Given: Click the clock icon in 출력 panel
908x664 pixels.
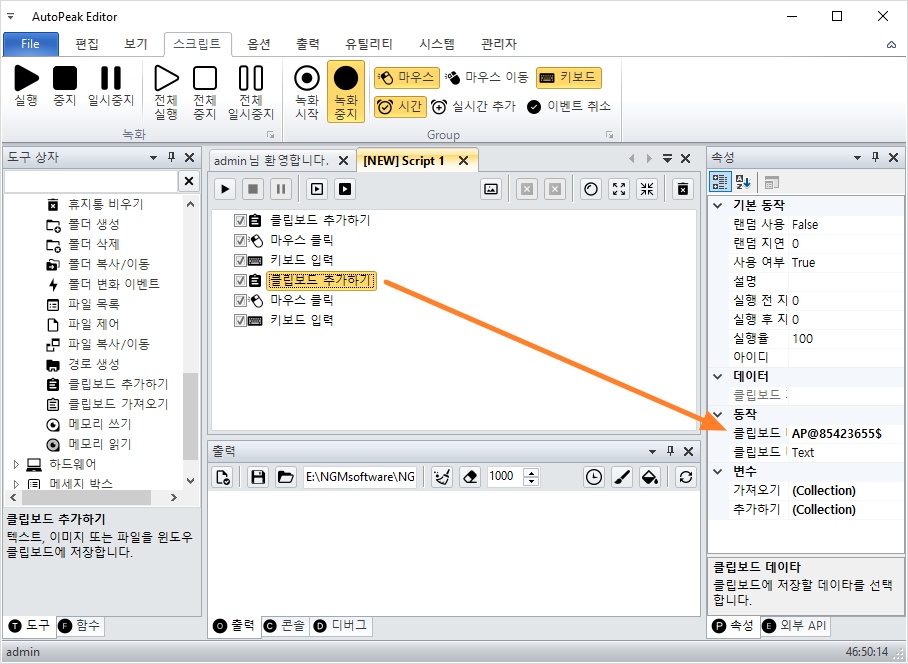Looking at the screenshot, I should tap(594, 477).
